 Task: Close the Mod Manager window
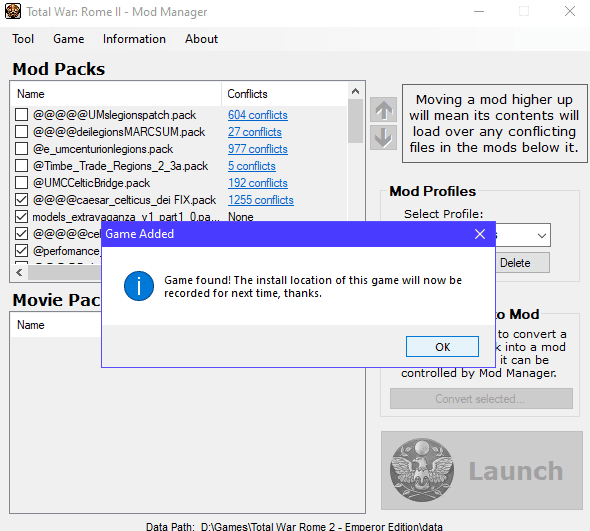pyautogui.click(x=570, y=11)
